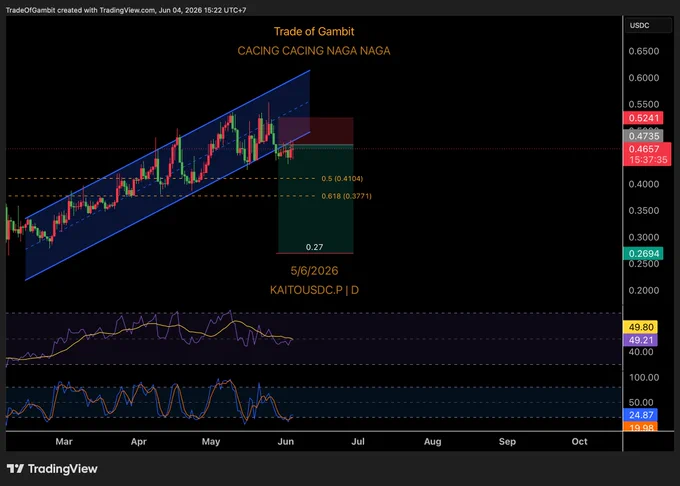This screenshot has width=680, height=486.
Task: Click the red stop-loss zone of short position
Action: tap(316, 131)
